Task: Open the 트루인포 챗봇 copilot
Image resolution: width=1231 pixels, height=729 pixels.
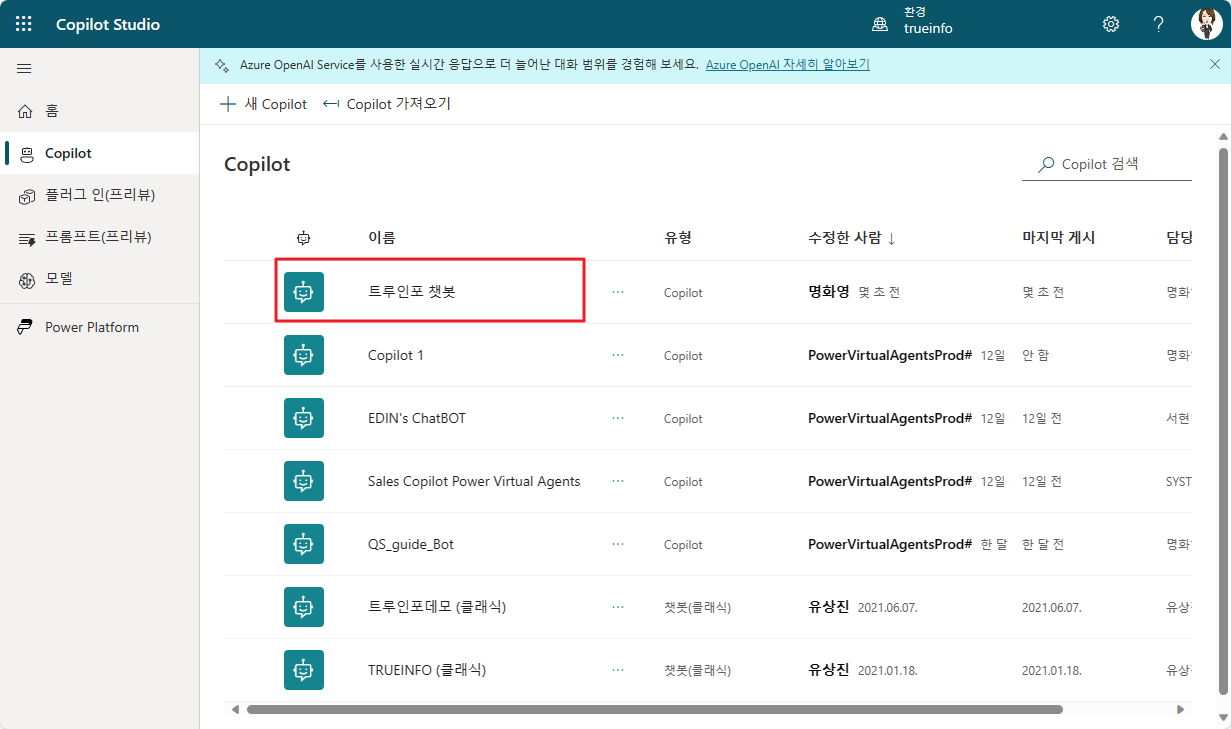Action: 412,292
